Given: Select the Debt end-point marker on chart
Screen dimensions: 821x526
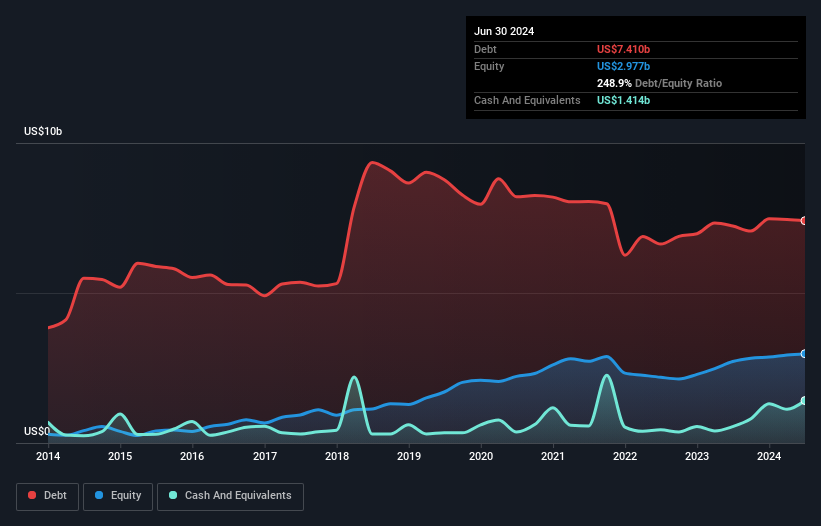Looking at the screenshot, I should click(x=804, y=221).
